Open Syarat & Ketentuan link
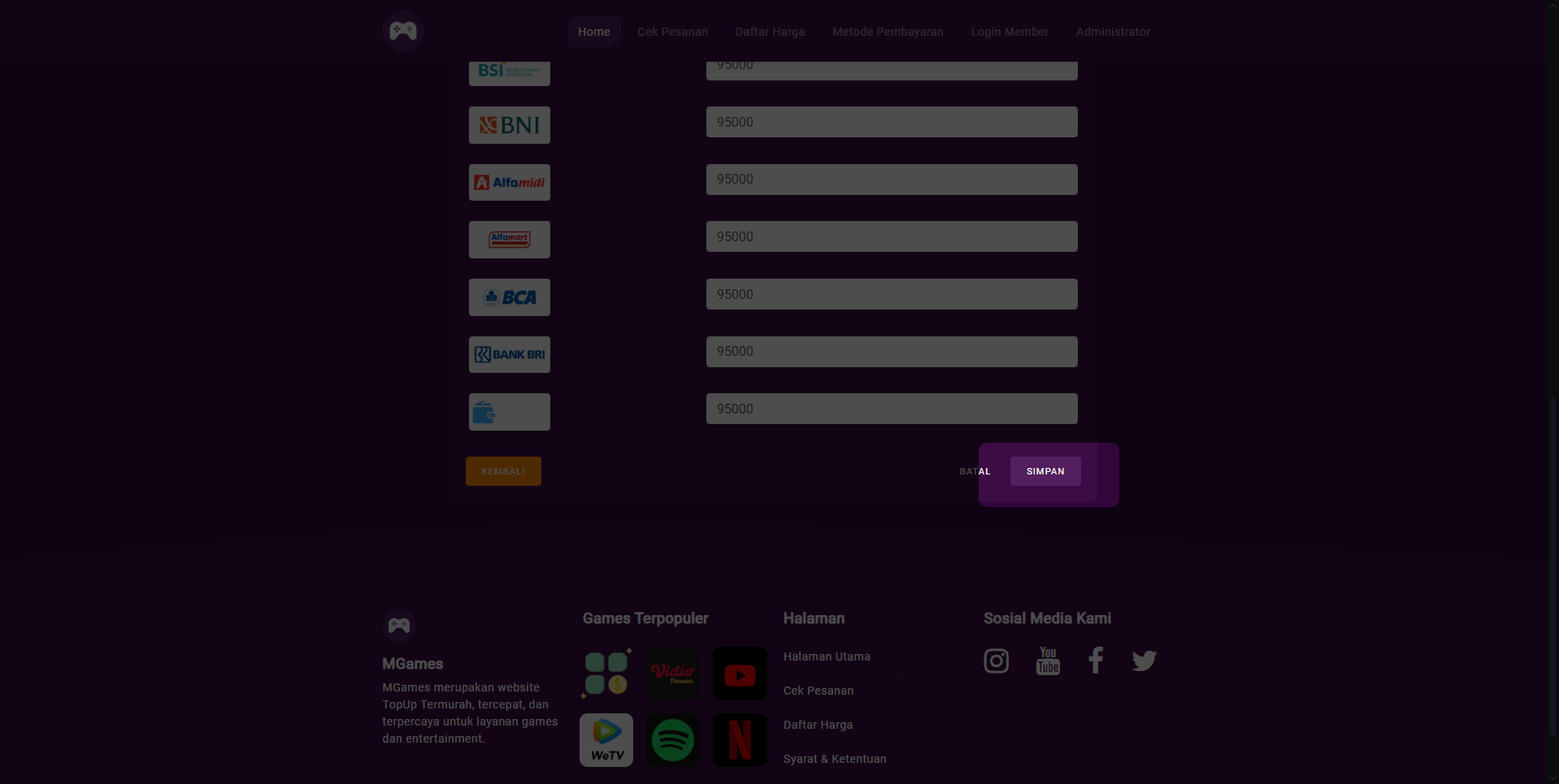 click(x=835, y=759)
